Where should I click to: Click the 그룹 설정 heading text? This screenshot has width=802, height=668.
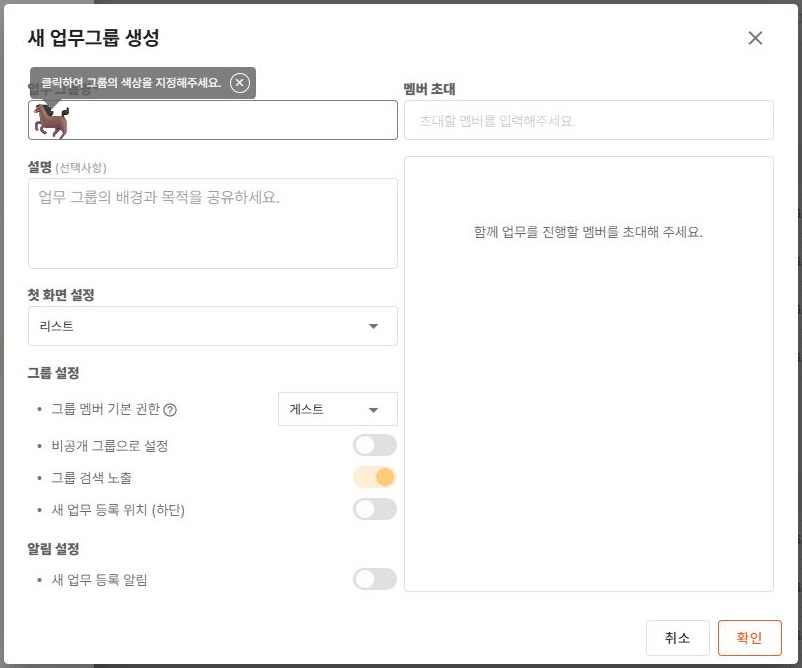pyautogui.click(x=53, y=373)
